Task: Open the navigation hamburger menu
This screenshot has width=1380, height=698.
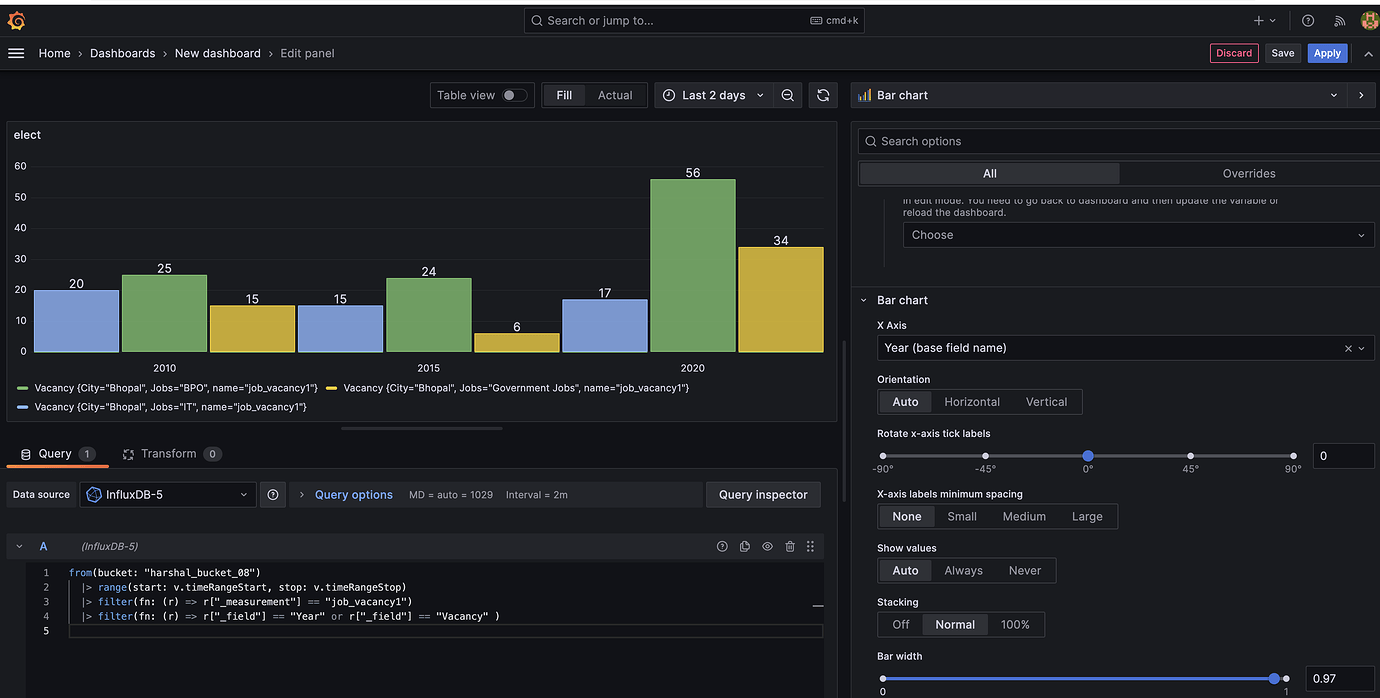Action: (x=16, y=53)
